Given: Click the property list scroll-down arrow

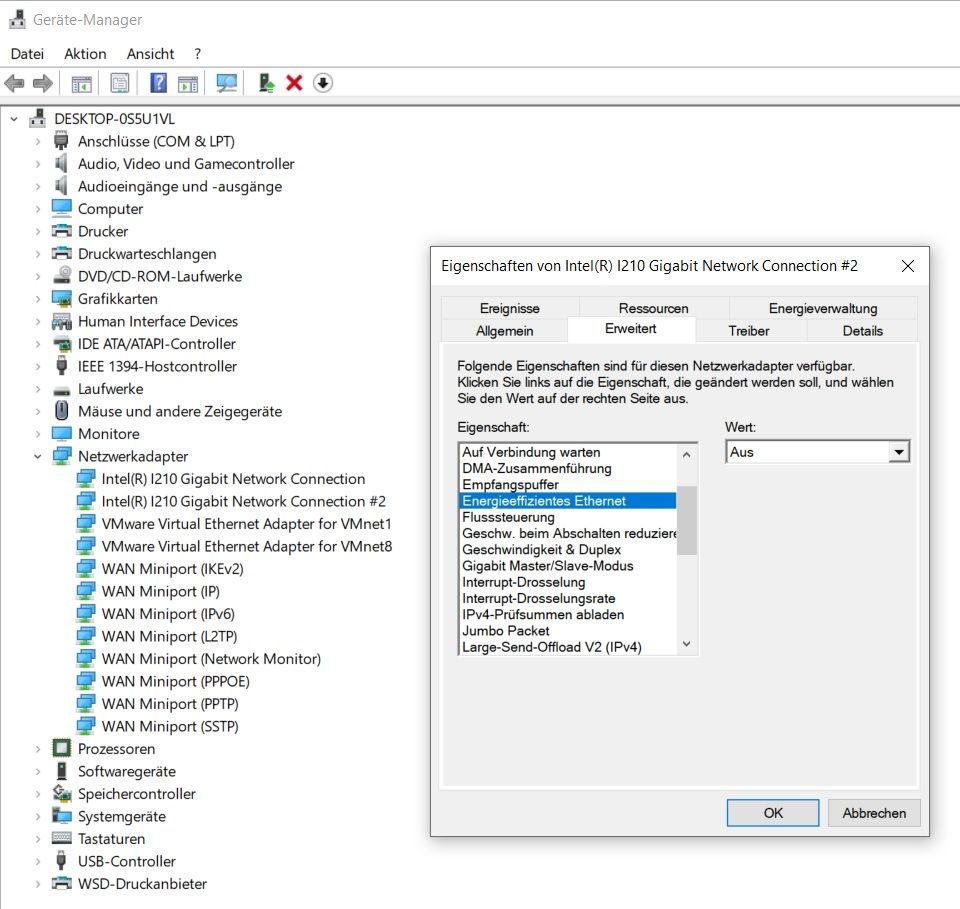Looking at the screenshot, I should [686, 644].
